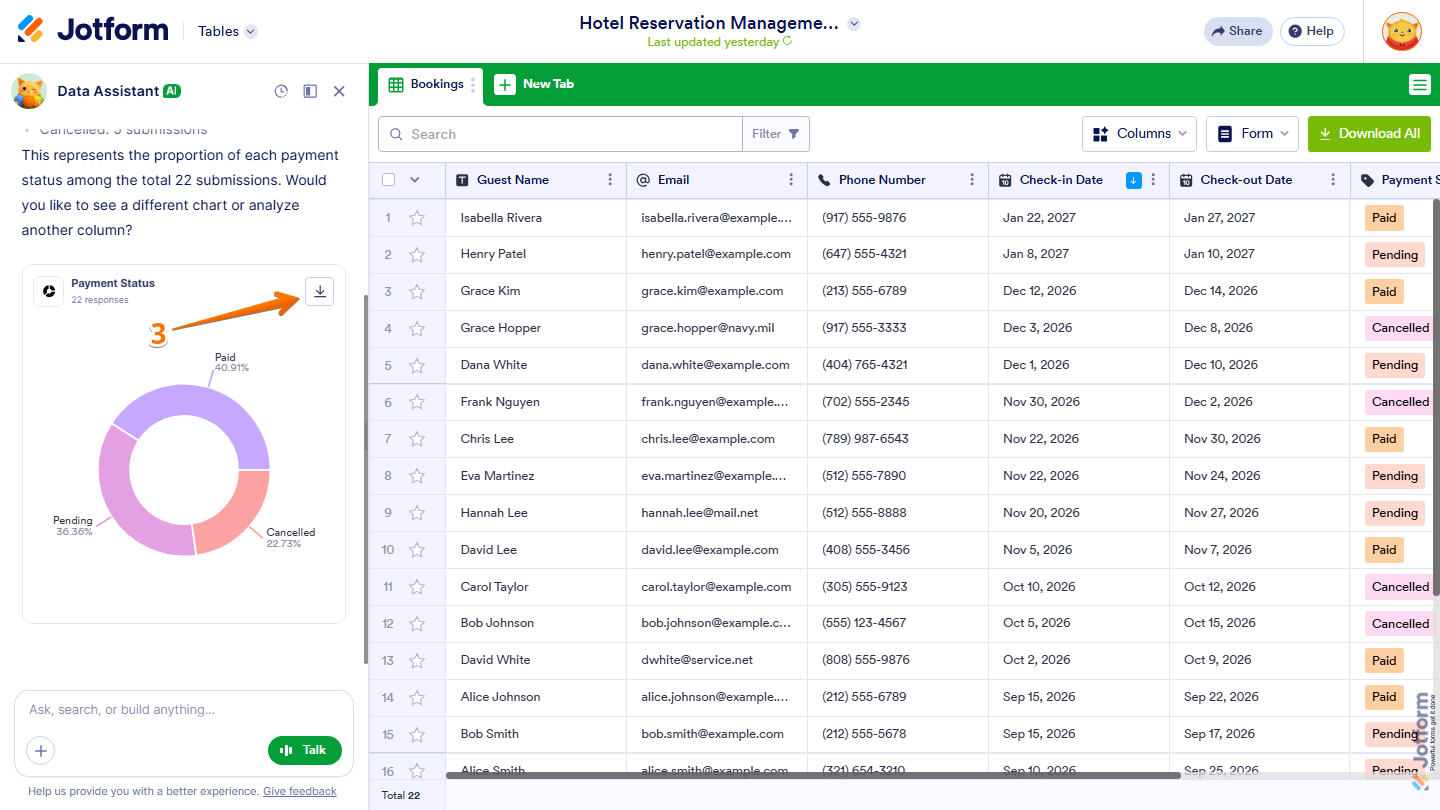The width and height of the screenshot is (1440, 810).
Task: Star the Isabella Rivera row
Action: (x=417, y=218)
